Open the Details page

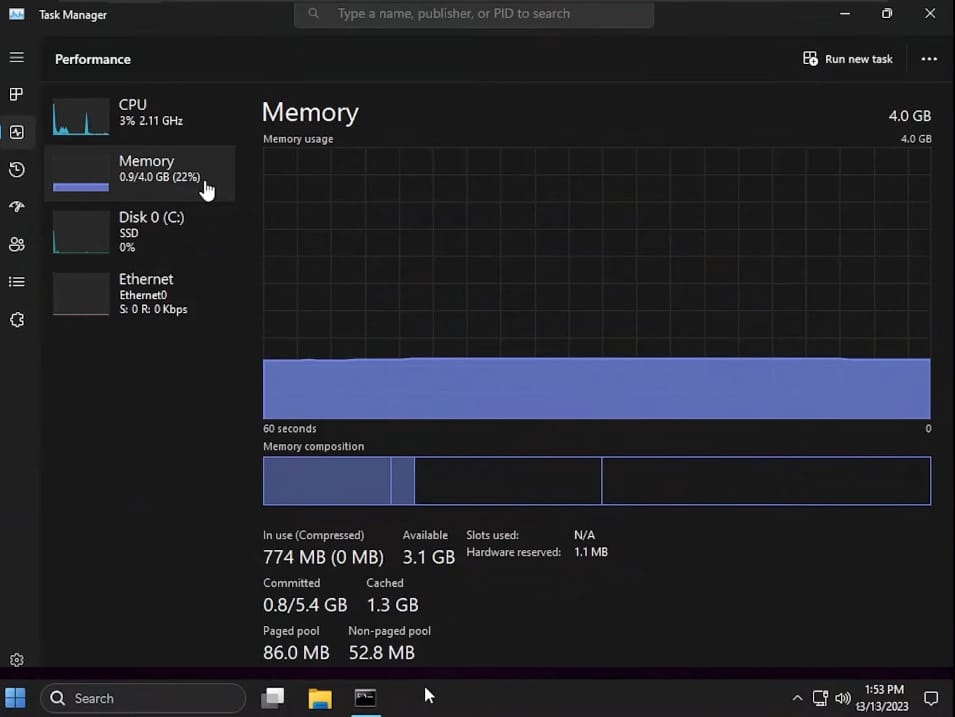coord(16,281)
